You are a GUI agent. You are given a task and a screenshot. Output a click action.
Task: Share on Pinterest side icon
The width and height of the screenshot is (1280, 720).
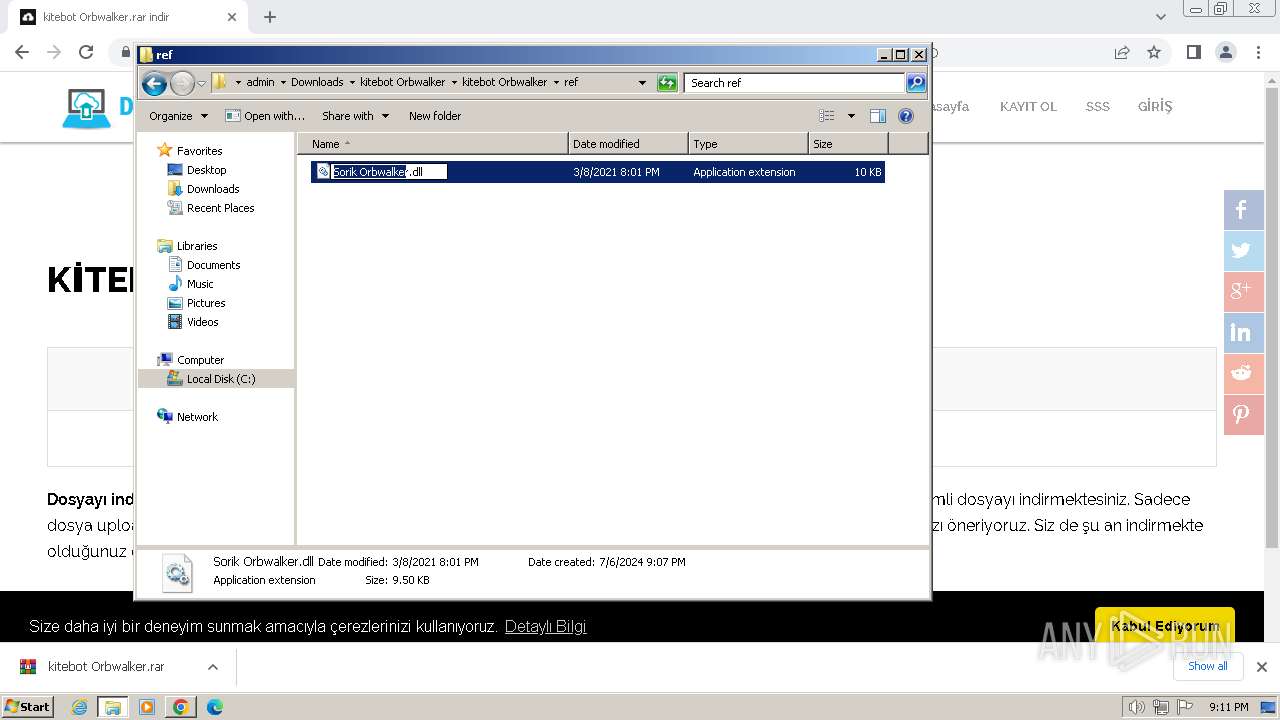(1244, 415)
